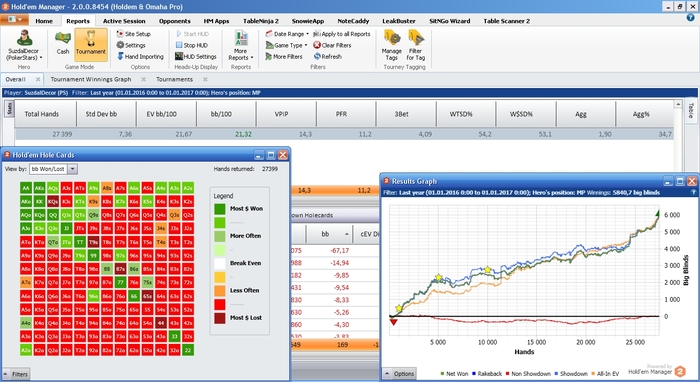This screenshot has width=700, height=382.
Task: Open the application orange menu button
Action: [14, 19]
